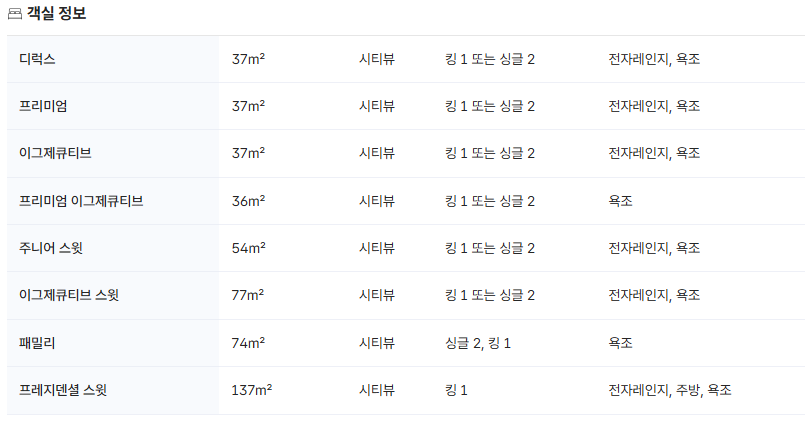This screenshot has height=425, width=805.
Task: Select the 프리미엄 room name cell
Action: 43,106
